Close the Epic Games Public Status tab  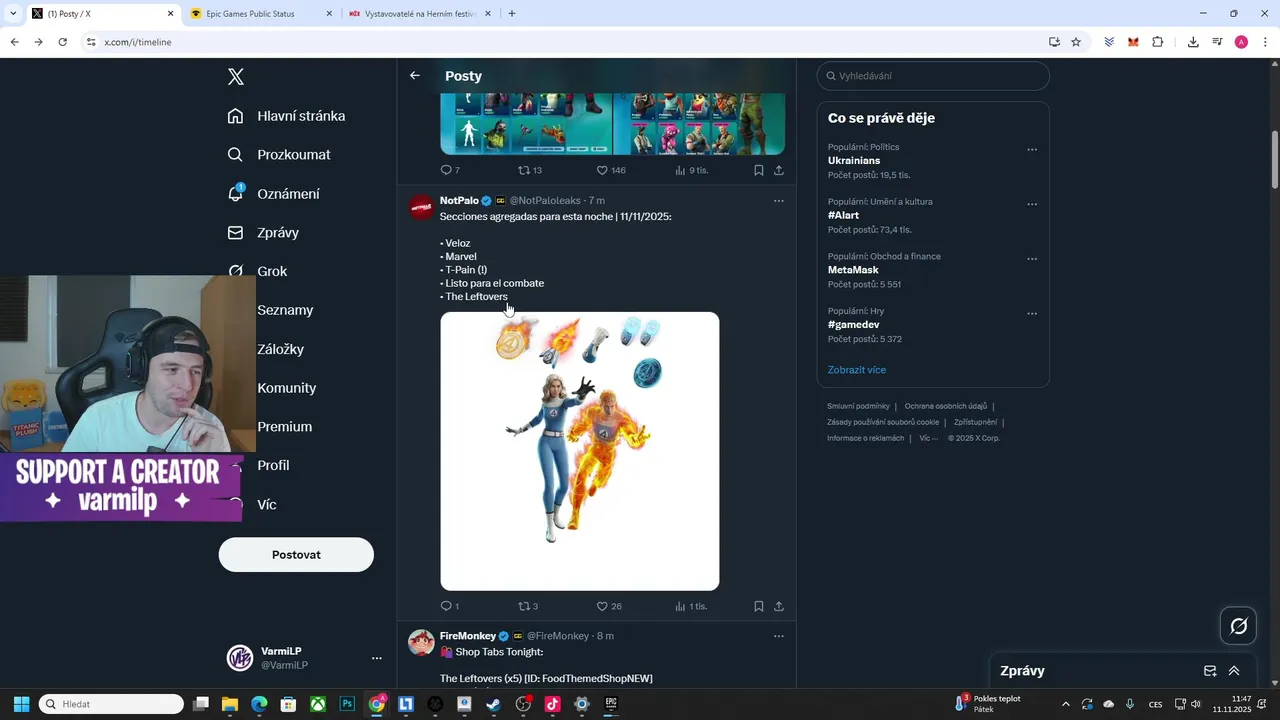(x=329, y=14)
